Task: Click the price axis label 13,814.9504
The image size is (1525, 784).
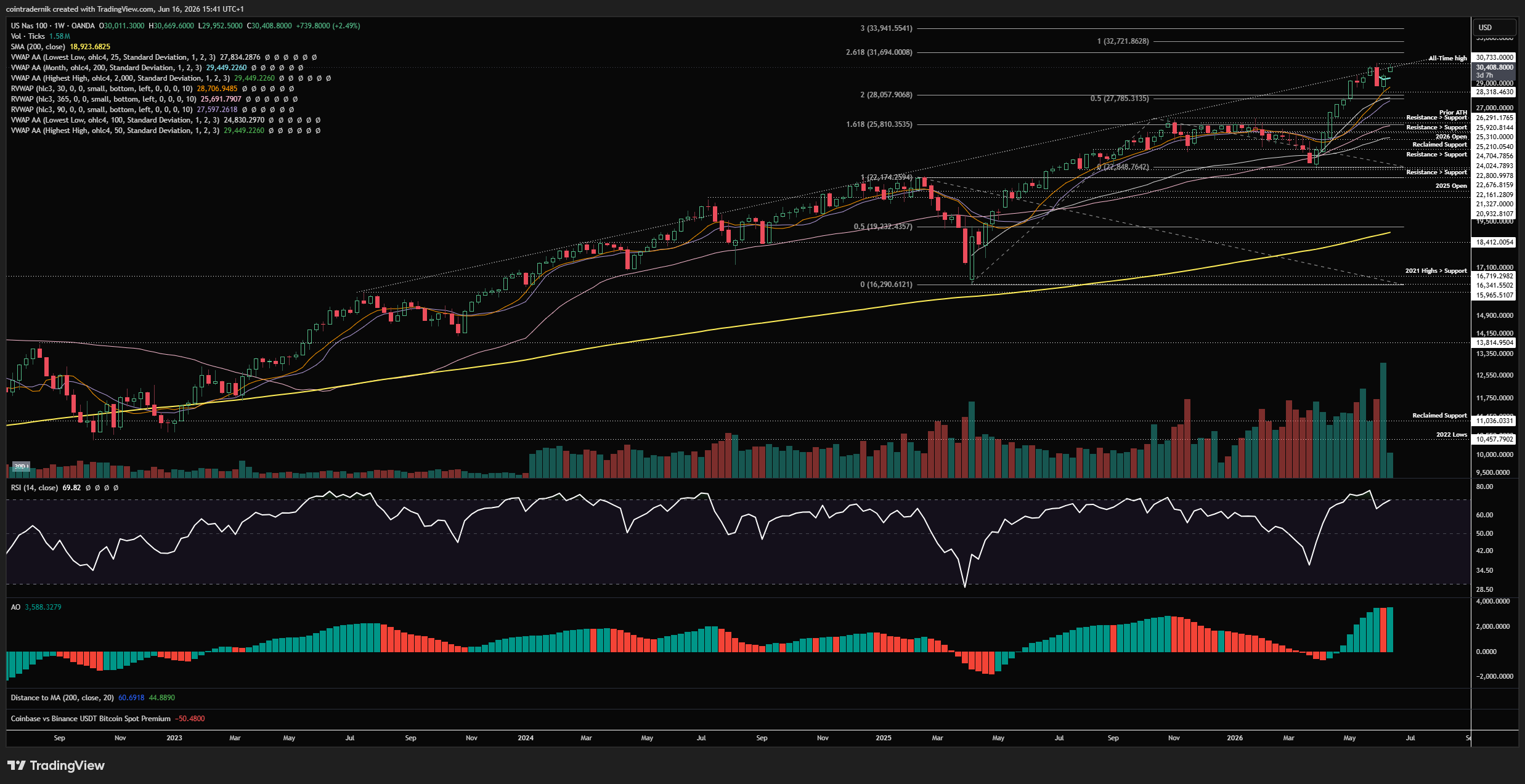Action: pos(1494,343)
